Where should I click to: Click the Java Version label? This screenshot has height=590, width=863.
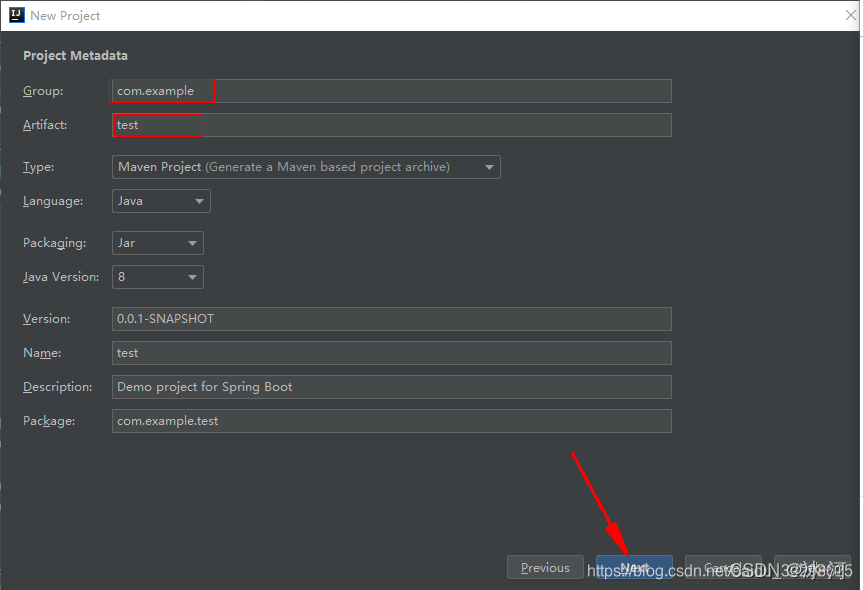tap(61, 277)
